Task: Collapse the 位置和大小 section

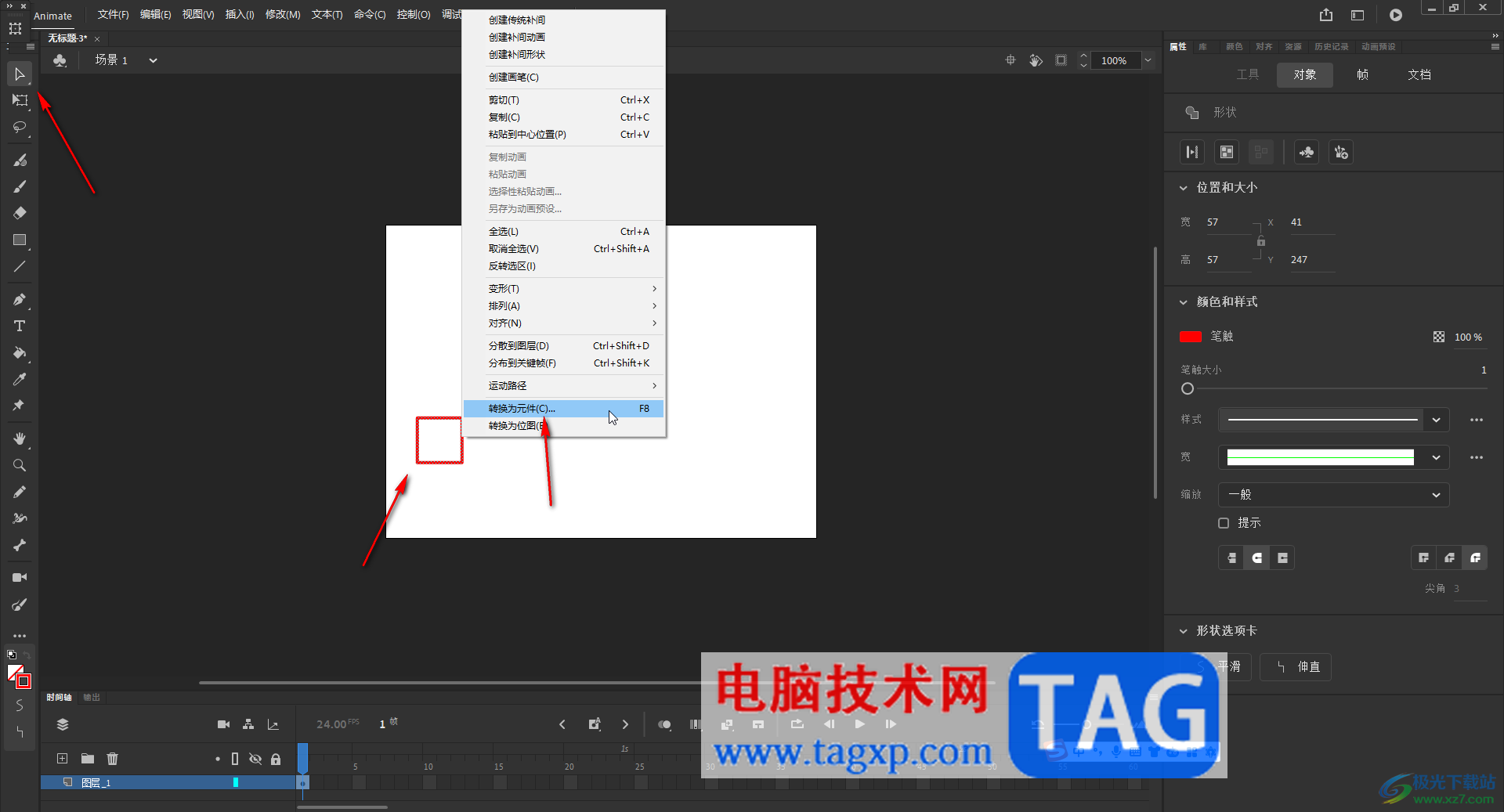Action: pos(1184,188)
